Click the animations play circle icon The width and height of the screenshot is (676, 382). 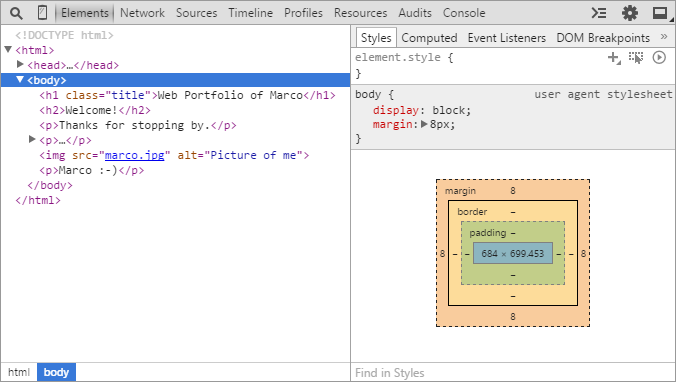tap(659, 57)
